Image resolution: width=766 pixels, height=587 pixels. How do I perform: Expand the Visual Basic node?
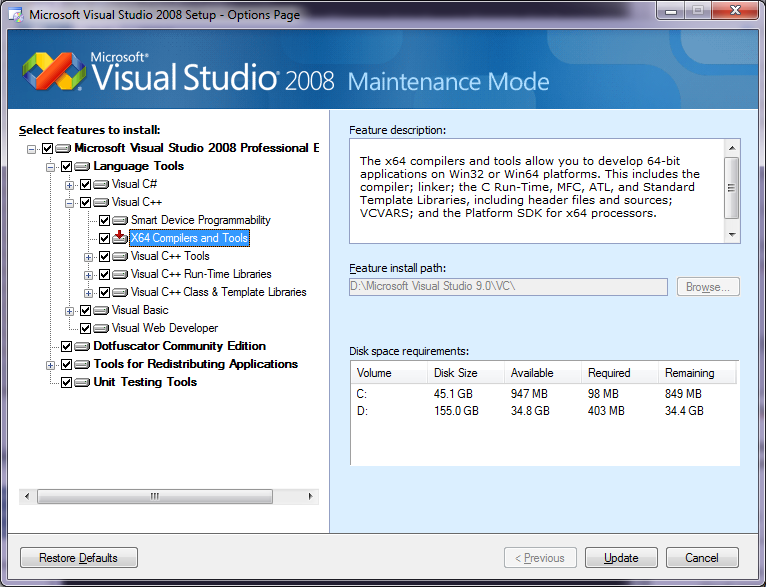pyautogui.click(x=69, y=311)
